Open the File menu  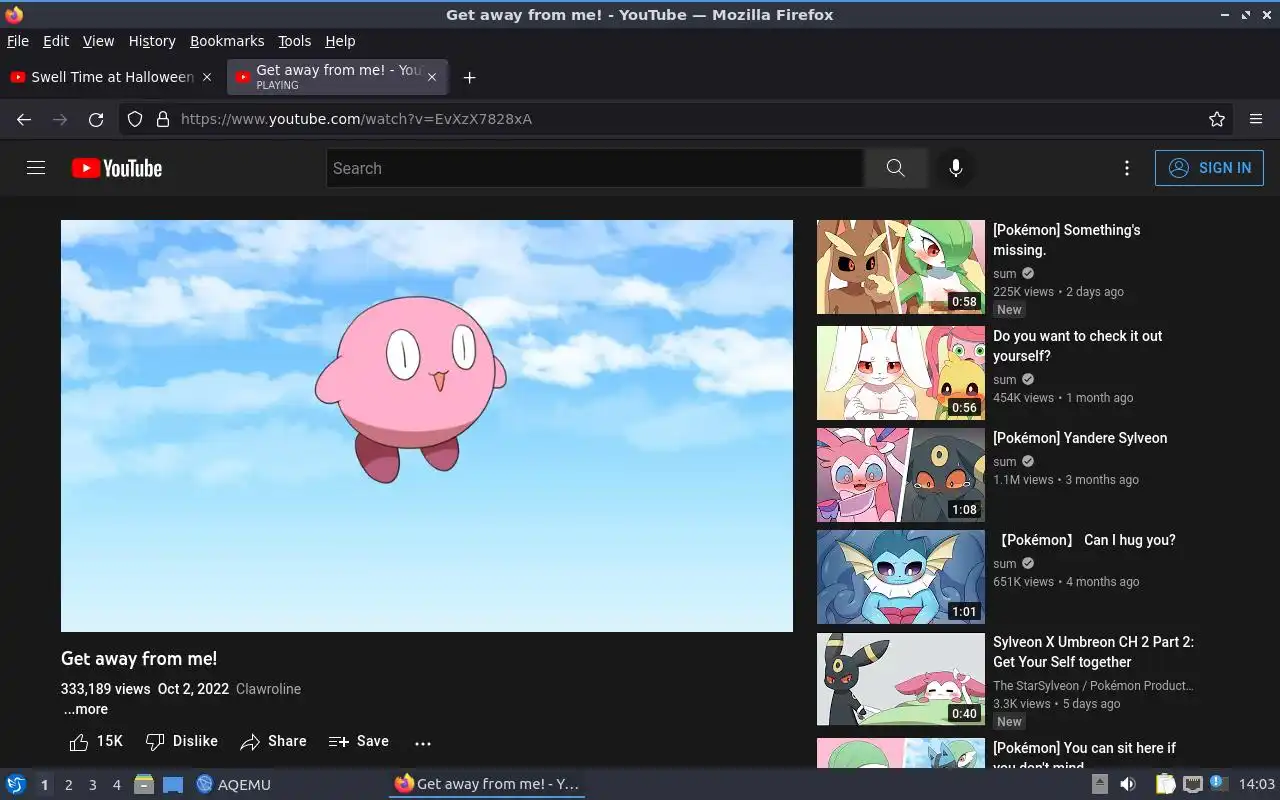click(18, 41)
